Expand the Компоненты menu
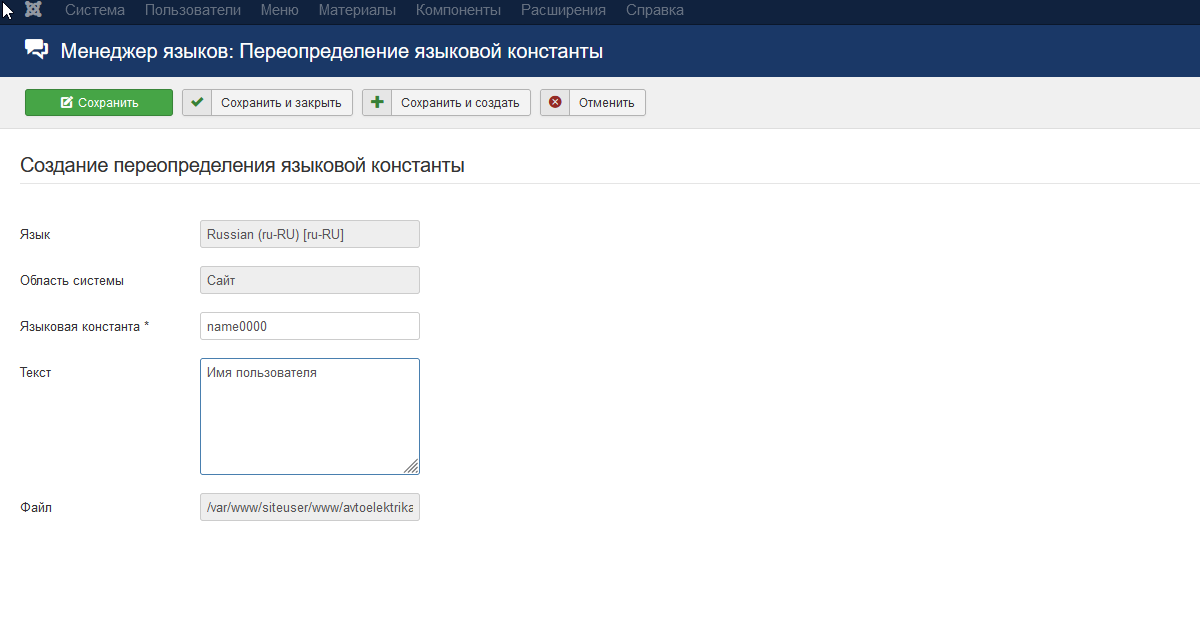The image size is (1200, 639). tap(458, 10)
